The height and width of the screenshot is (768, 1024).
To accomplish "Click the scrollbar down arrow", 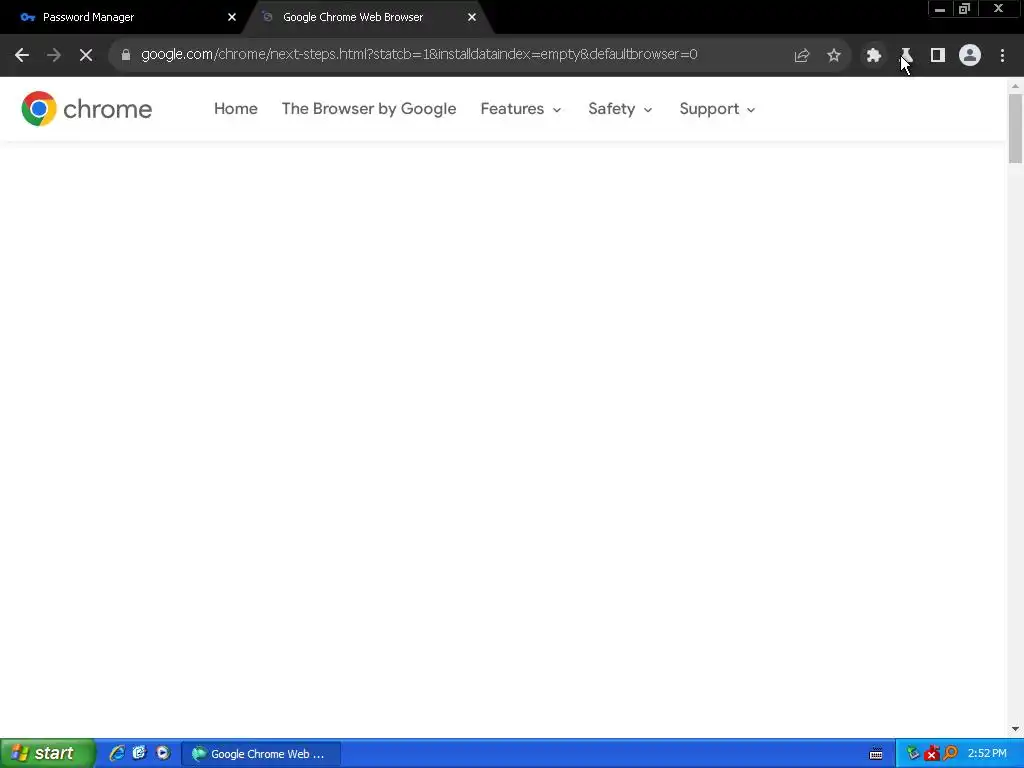I will [x=1015, y=729].
